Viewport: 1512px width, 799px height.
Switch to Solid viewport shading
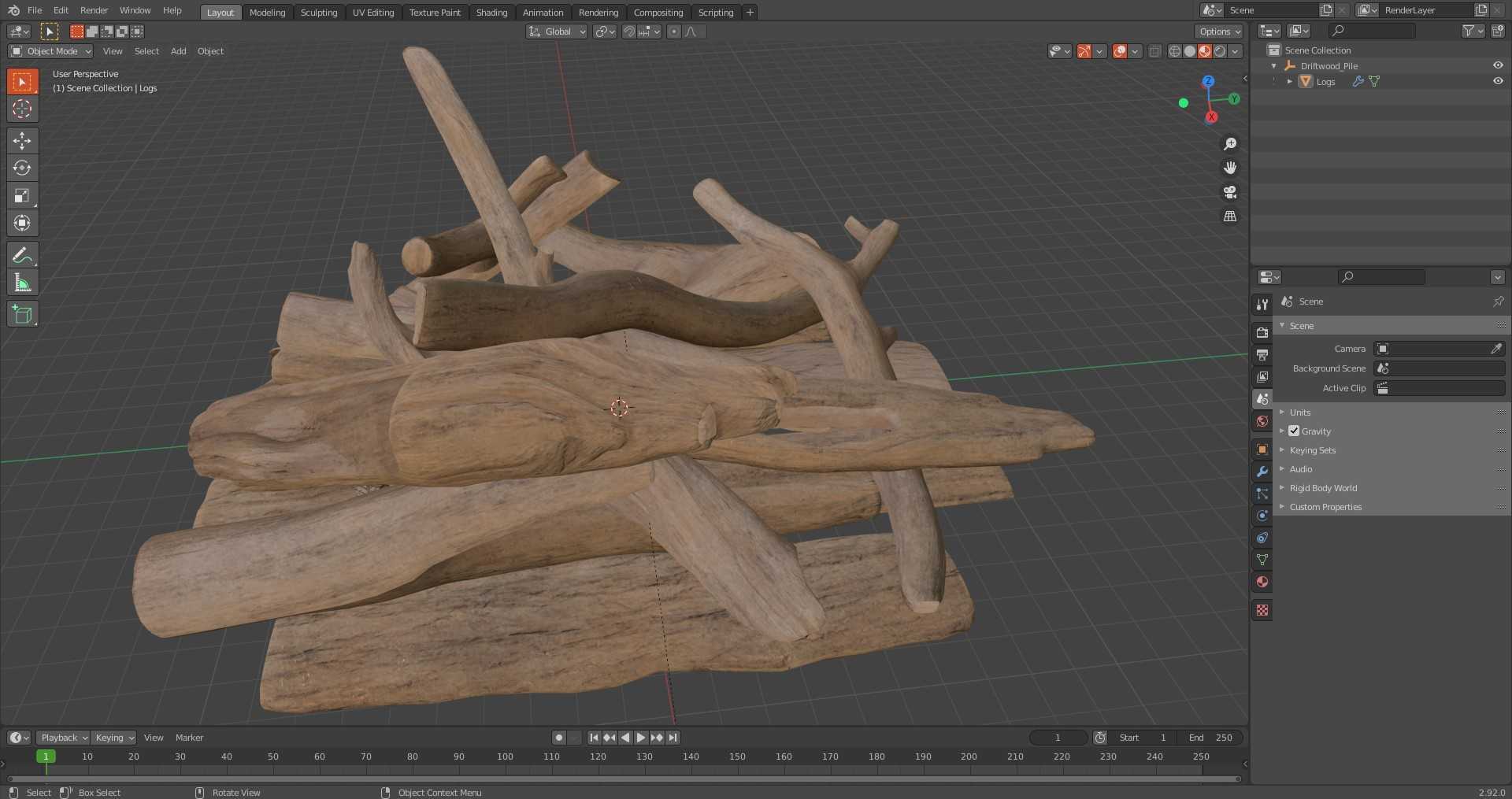click(1190, 51)
